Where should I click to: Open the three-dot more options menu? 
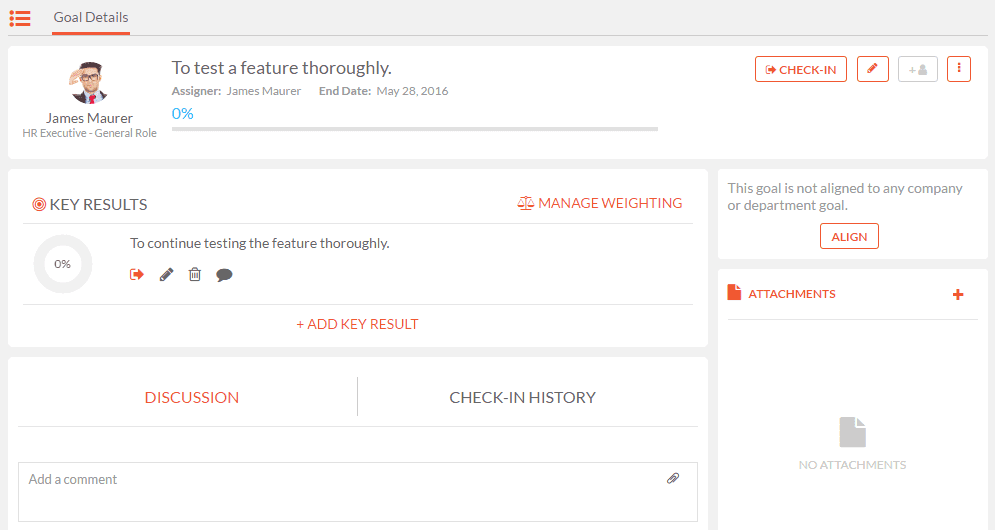pyautogui.click(x=959, y=69)
